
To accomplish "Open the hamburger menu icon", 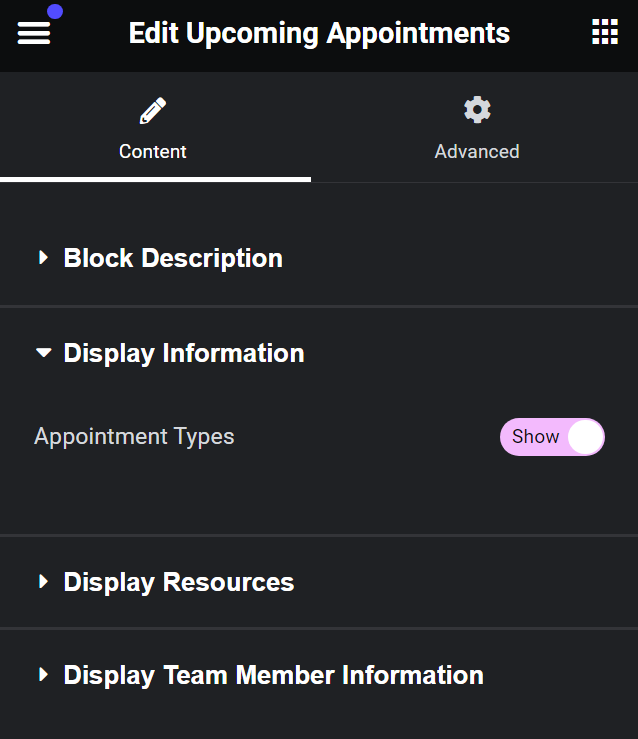I will [x=33, y=33].
